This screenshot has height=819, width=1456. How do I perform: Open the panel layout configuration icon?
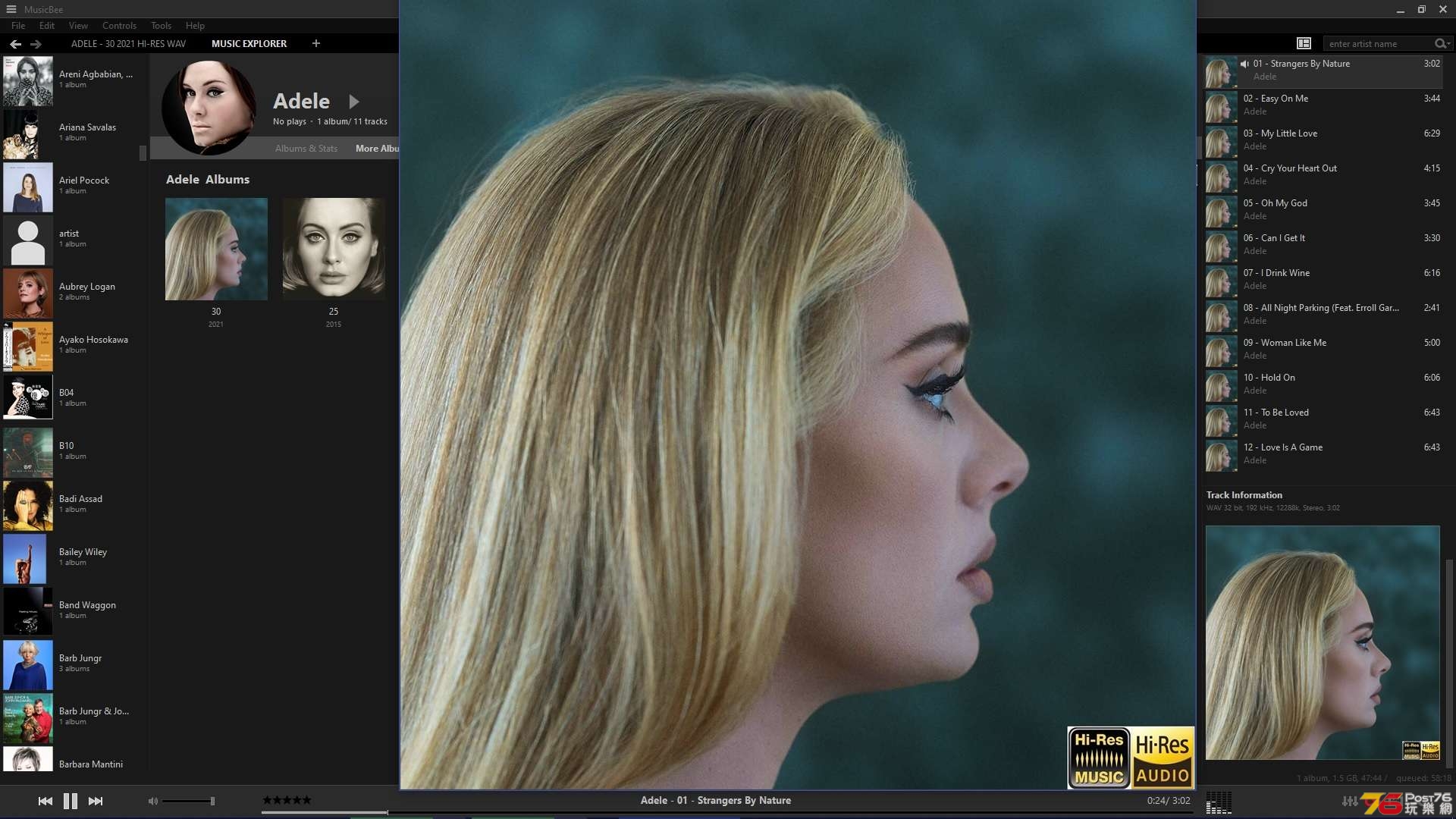click(x=1304, y=43)
